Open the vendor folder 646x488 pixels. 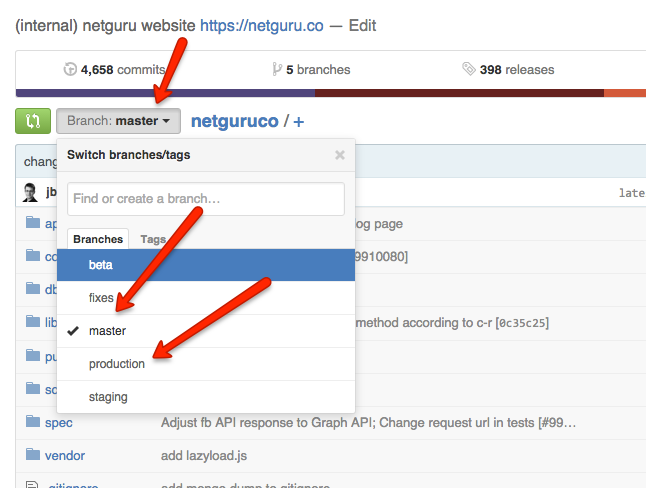pyautogui.click(x=65, y=455)
